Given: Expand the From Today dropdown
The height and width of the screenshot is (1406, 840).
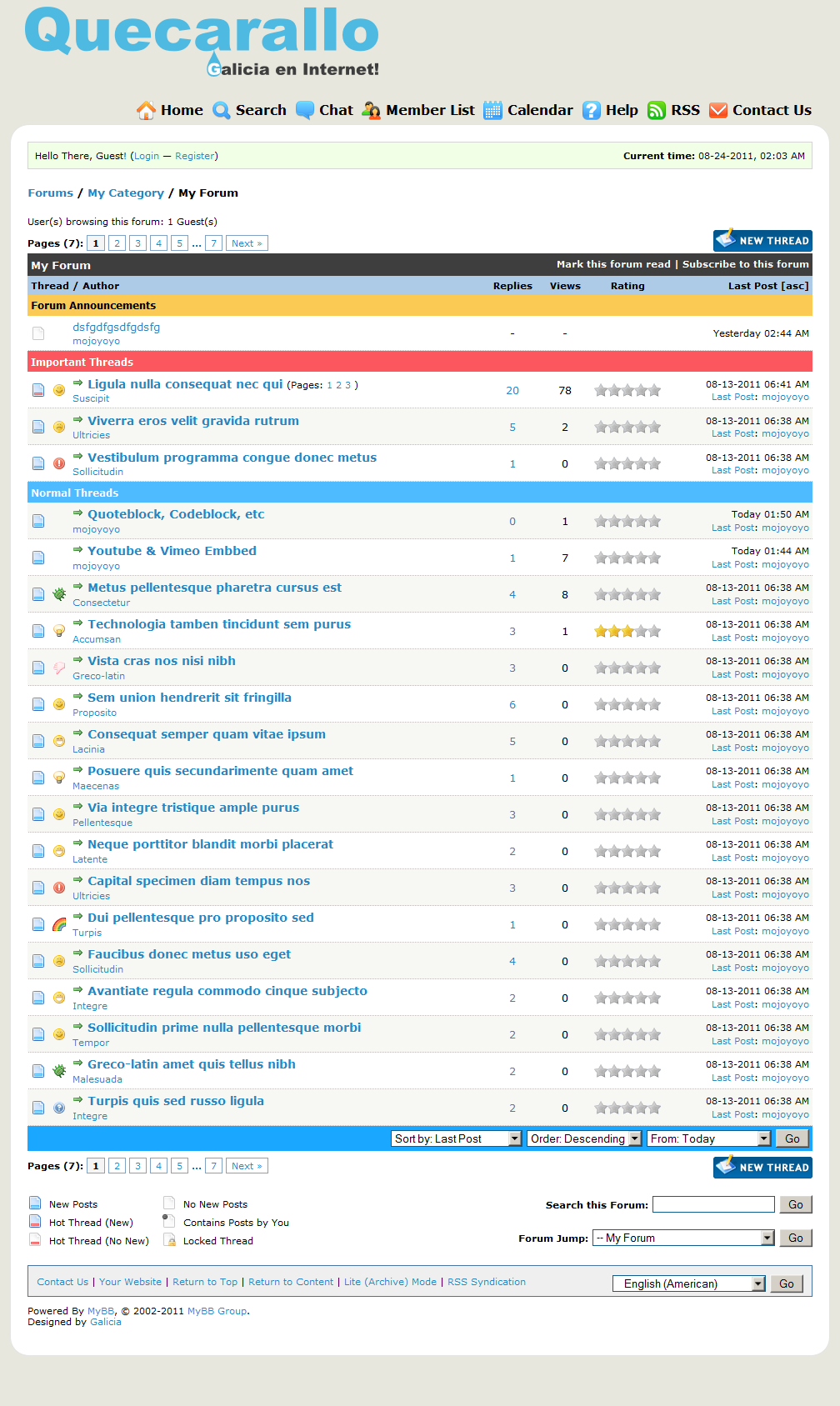Looking at the screenshot, I should coord(708,1138).
